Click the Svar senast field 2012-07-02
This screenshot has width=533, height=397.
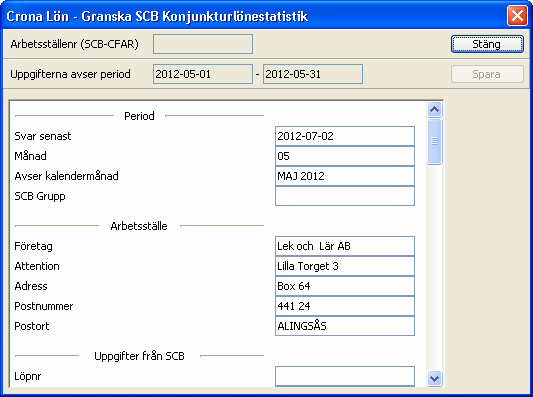pos(345,136)
